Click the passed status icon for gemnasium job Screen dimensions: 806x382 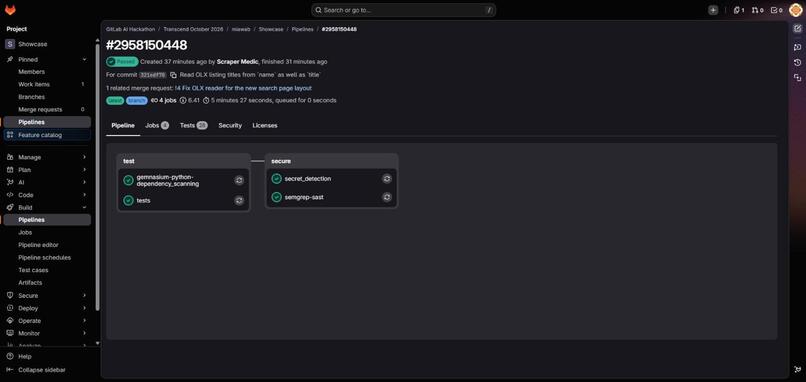pos(129,180)
